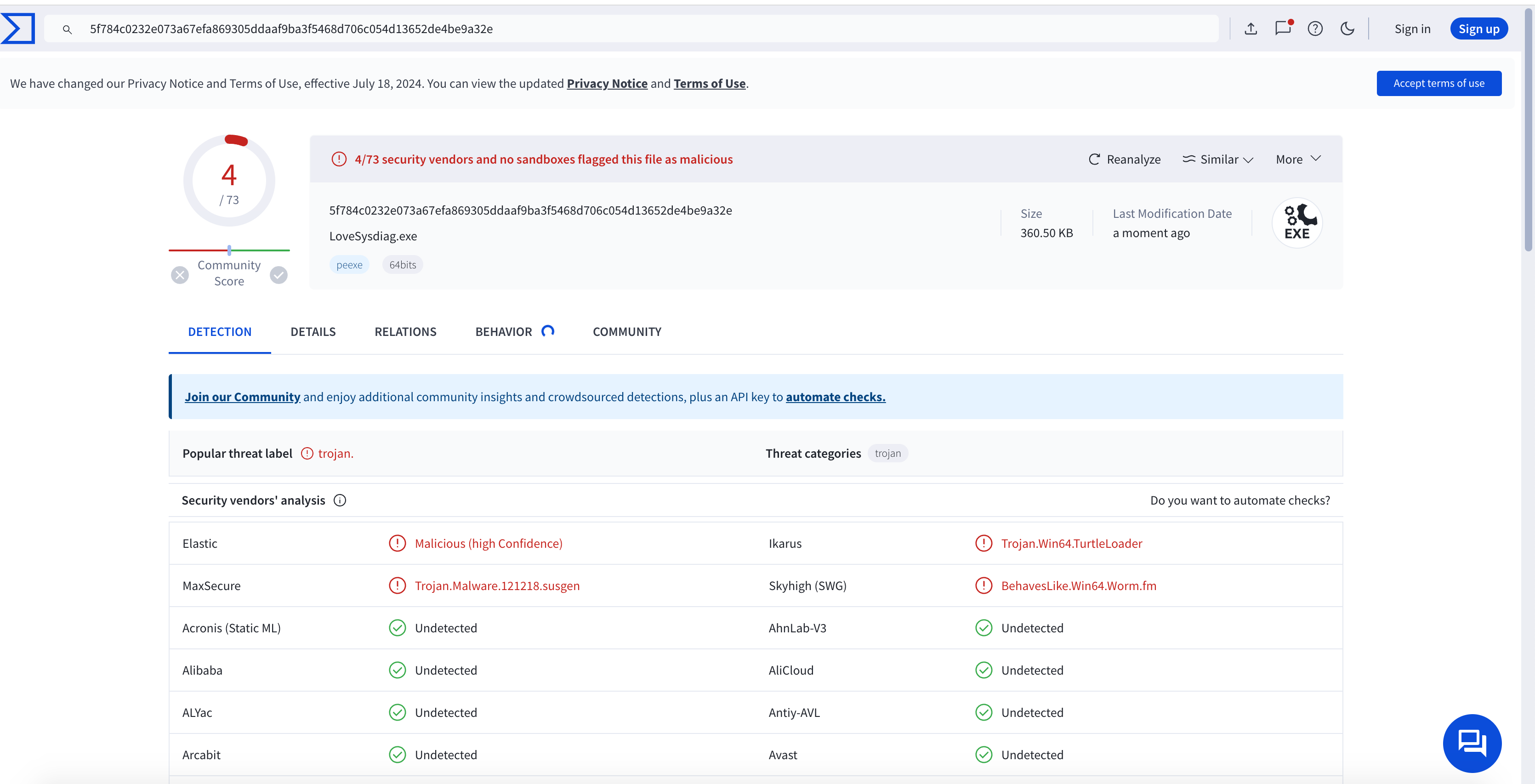
Task: Vote malicious with the community X button
Action: coord(180,275)
